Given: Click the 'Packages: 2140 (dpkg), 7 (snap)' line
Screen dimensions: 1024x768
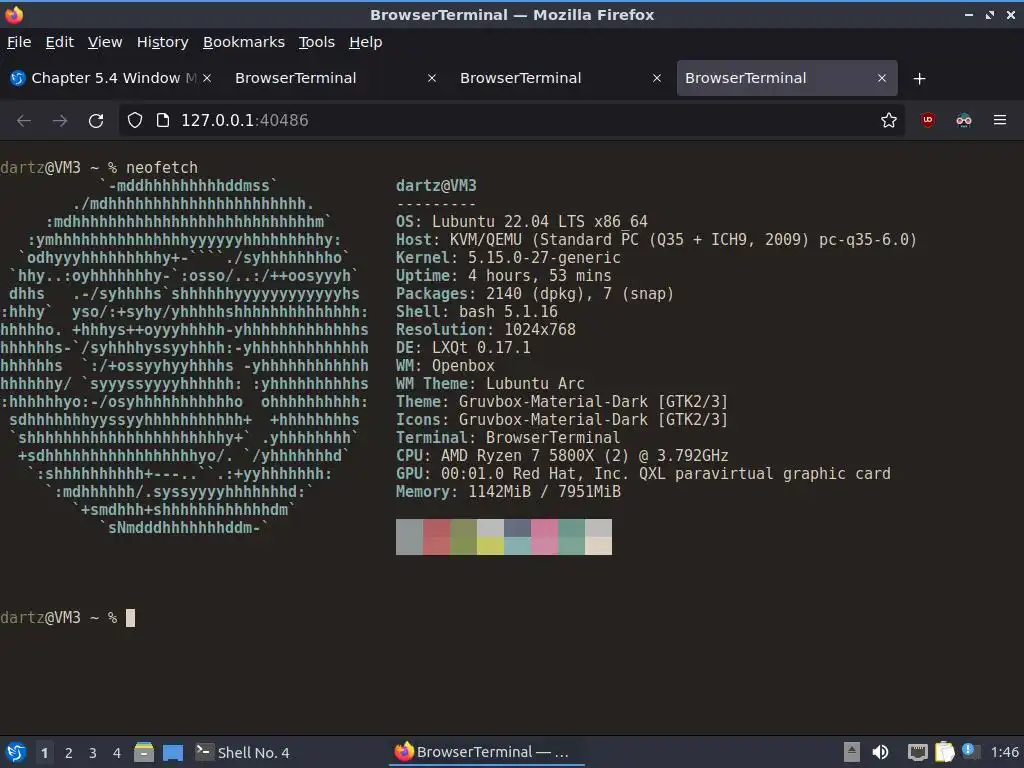Looking at the screenshot, I should pyautogui.click(x=535, y=293).
